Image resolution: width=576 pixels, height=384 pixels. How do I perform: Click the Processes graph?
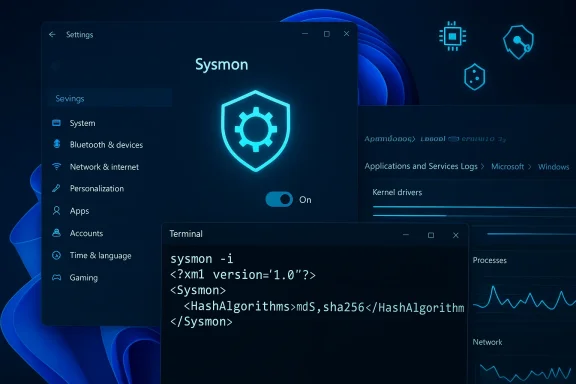(524, 297)
